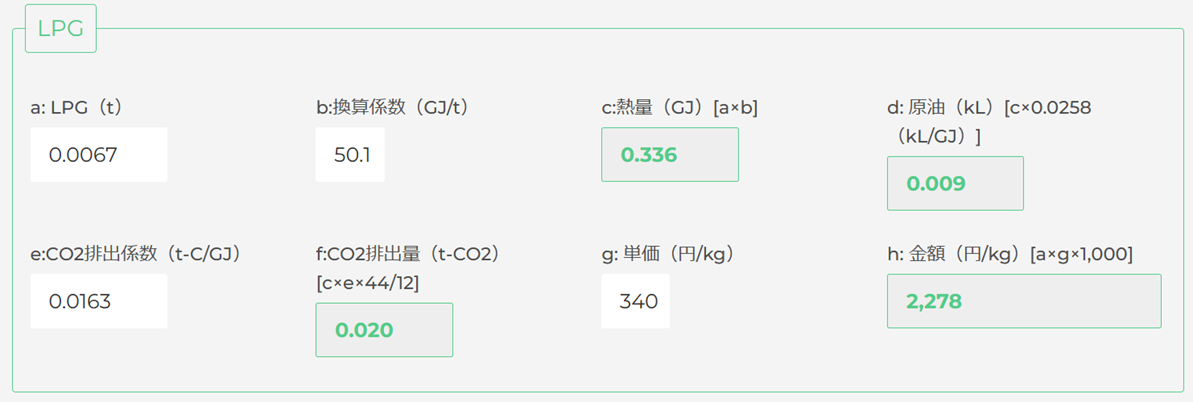This screenshot has height=402, width=1193.
Task: Click the 金額 result box showing 2,278
Action: (1024, 301)
